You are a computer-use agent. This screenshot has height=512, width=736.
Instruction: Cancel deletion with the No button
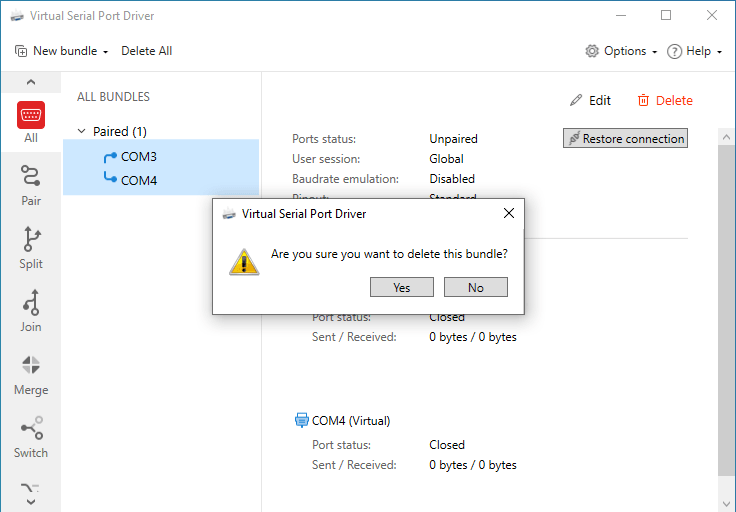tap(475, 287)
